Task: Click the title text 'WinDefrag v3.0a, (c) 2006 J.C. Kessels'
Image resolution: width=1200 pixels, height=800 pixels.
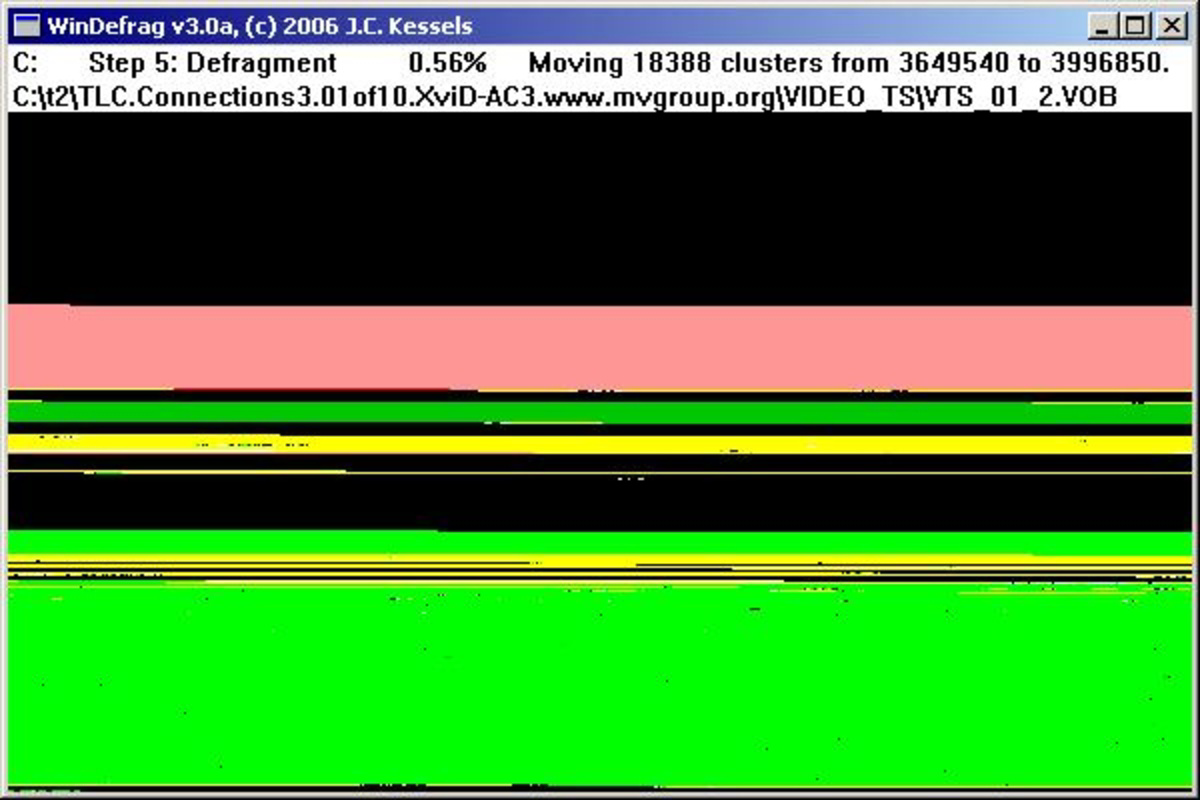Action: click(260, 25)
